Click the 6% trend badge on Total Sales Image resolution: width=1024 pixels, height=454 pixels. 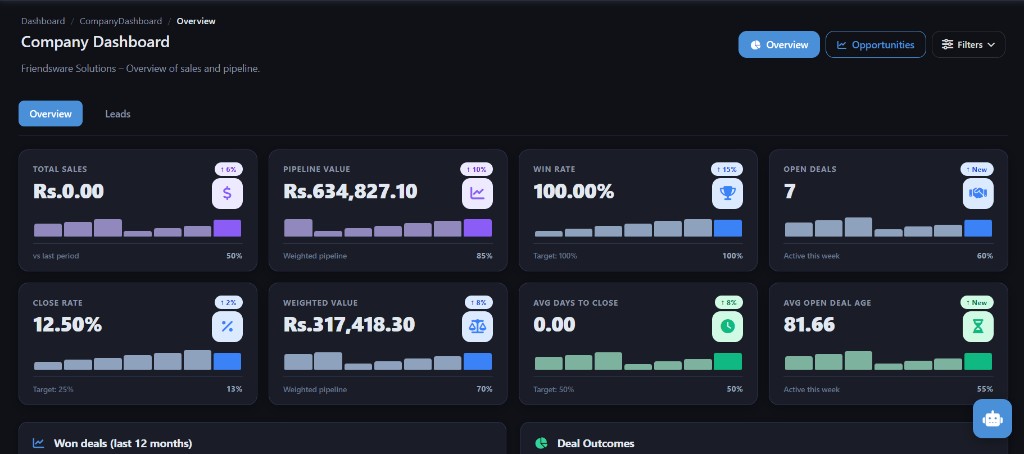coord(229,169)
